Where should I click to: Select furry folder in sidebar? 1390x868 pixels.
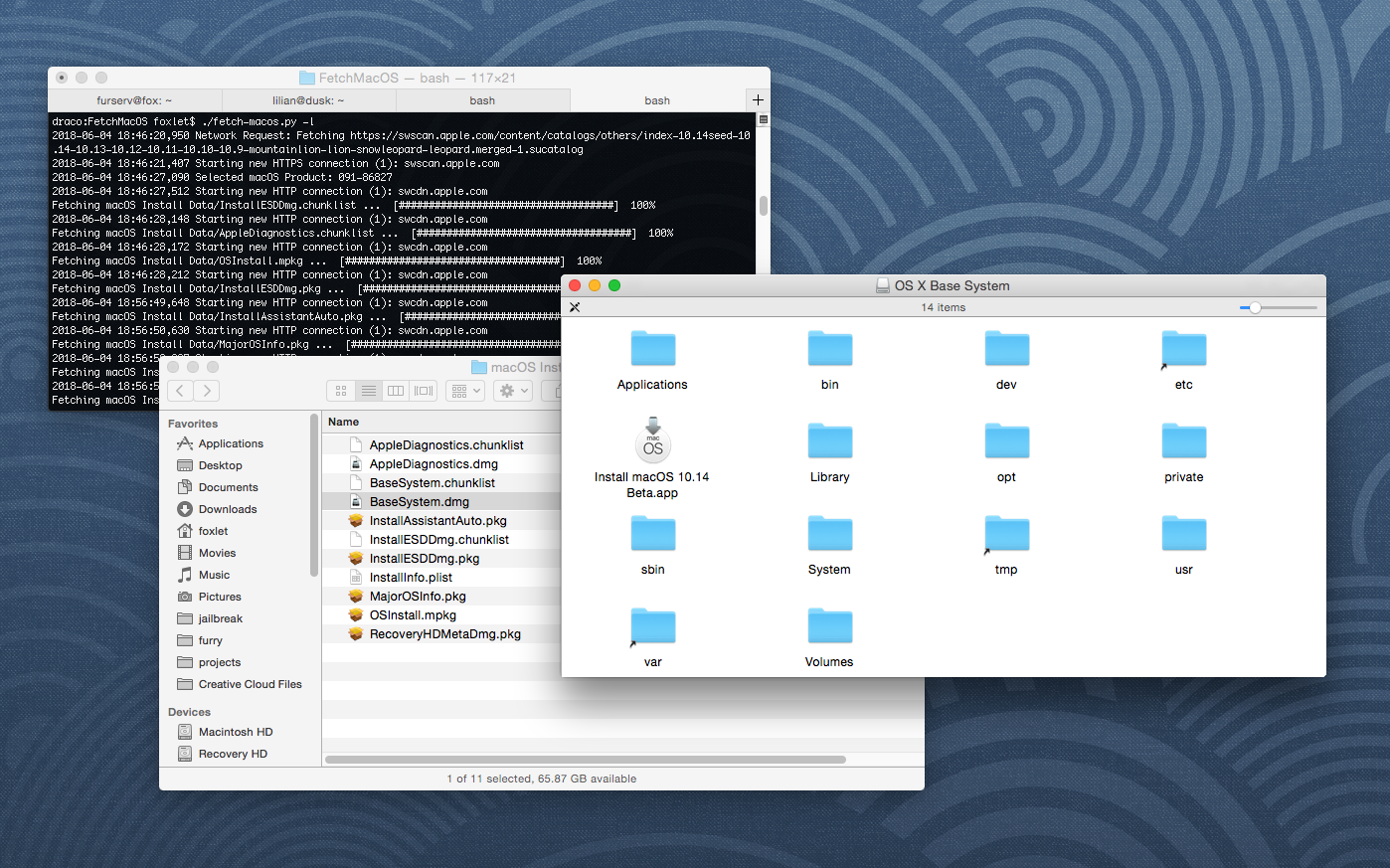199,640
